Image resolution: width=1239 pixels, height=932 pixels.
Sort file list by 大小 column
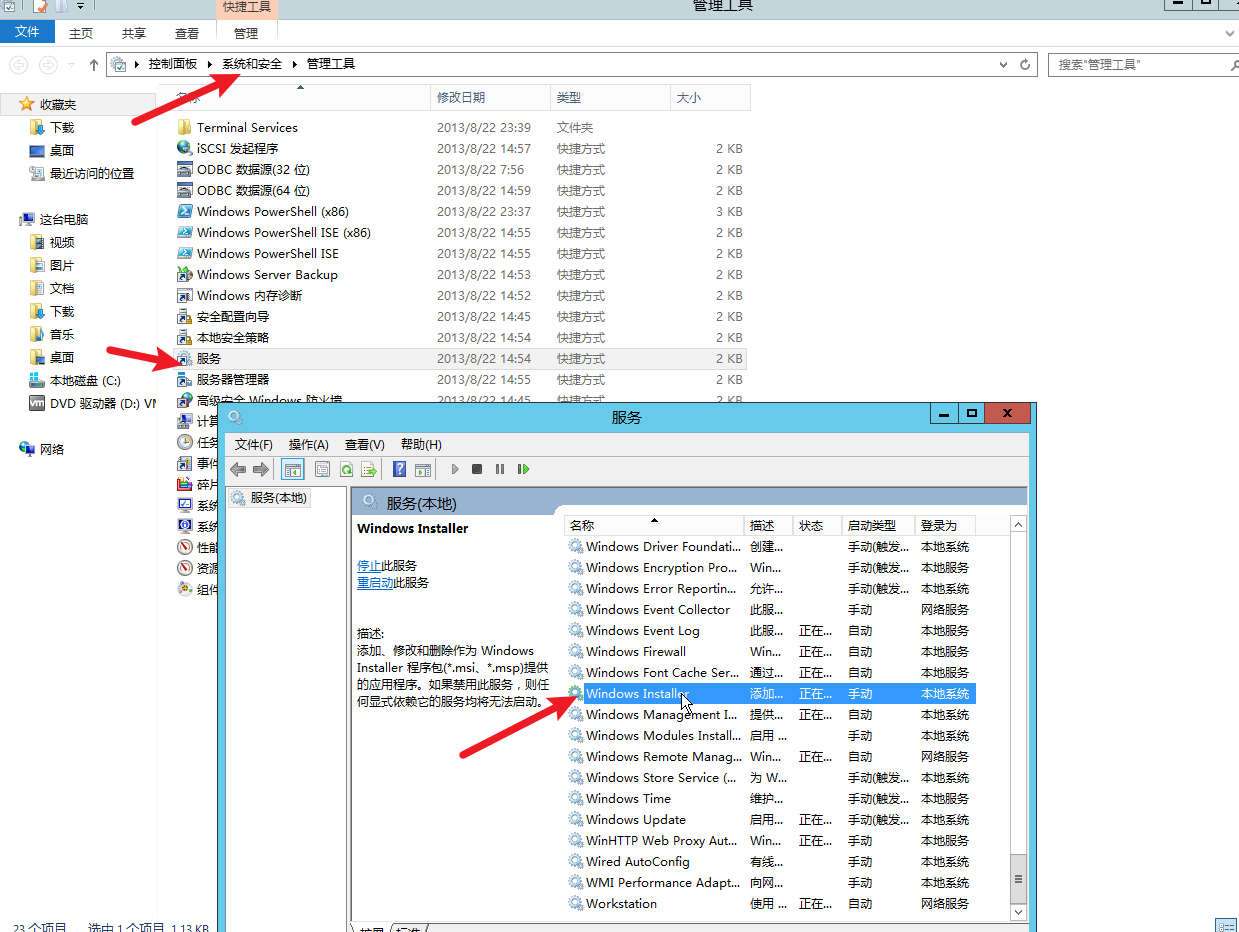[710, 97]
